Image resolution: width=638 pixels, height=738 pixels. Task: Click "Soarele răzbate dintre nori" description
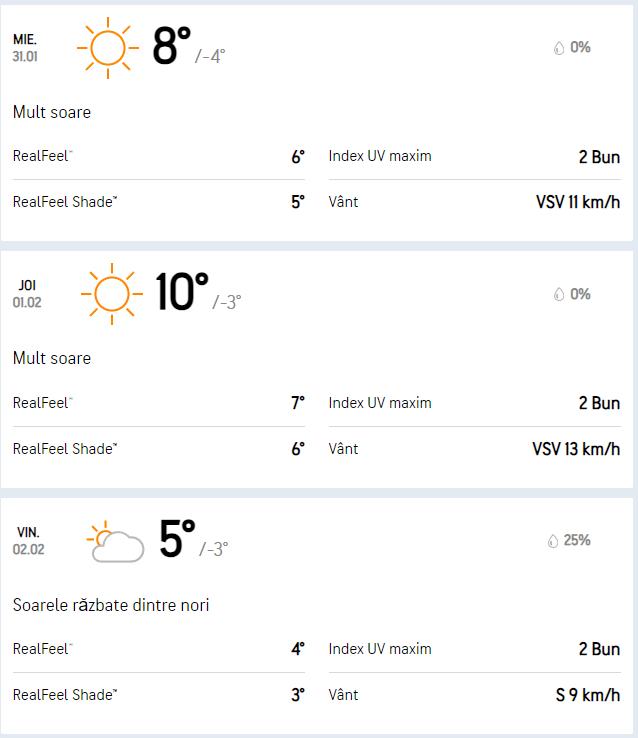(111, 605)
